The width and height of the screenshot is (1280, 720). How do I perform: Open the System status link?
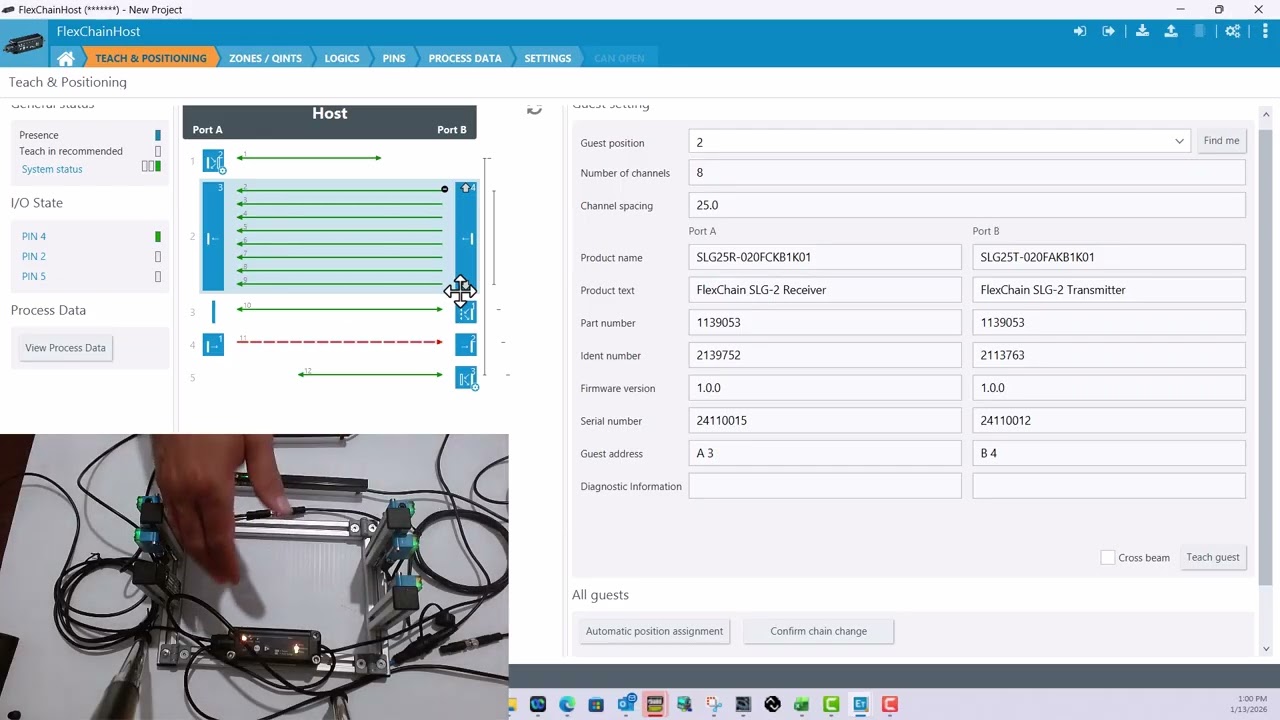pos(52,169)
